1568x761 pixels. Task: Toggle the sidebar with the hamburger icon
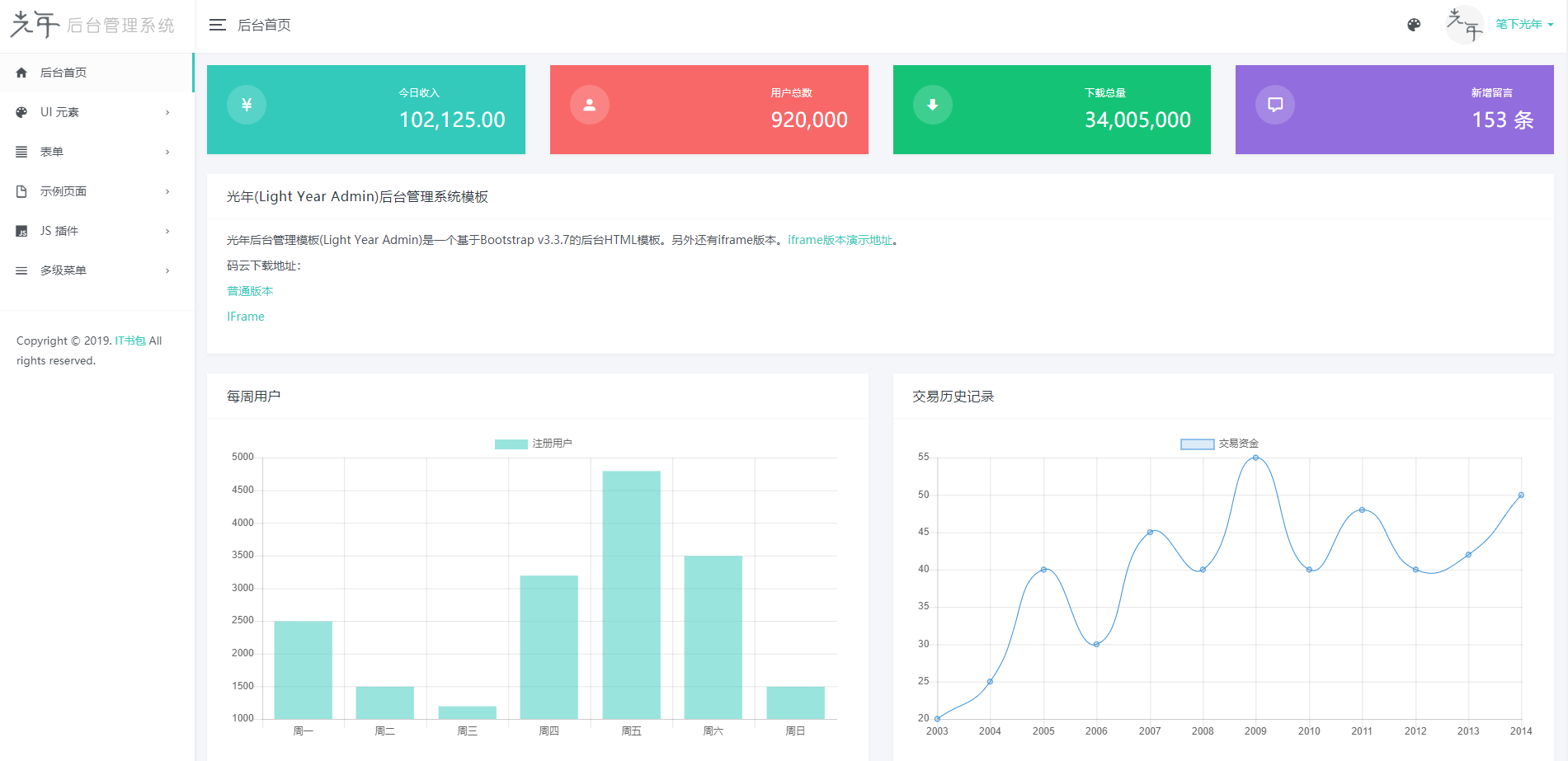(x=218, y=25)
